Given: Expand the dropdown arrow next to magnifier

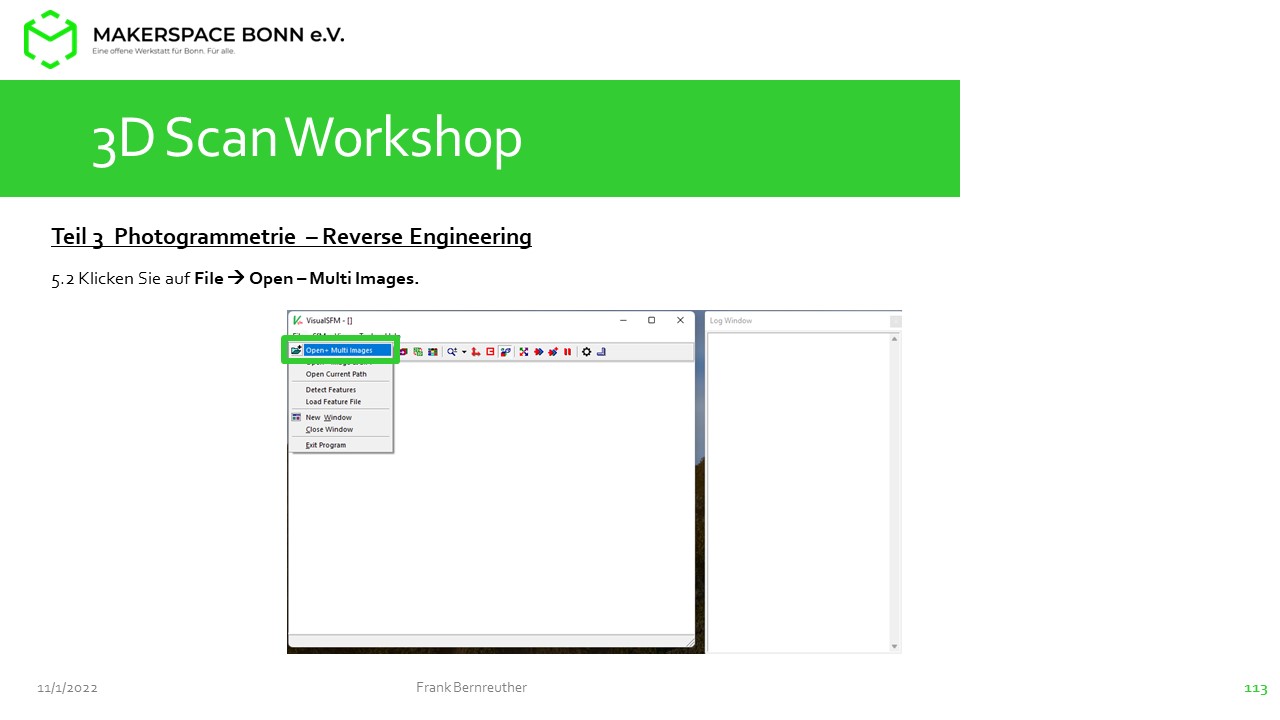Looking at the screenshot, I should 464,352.
